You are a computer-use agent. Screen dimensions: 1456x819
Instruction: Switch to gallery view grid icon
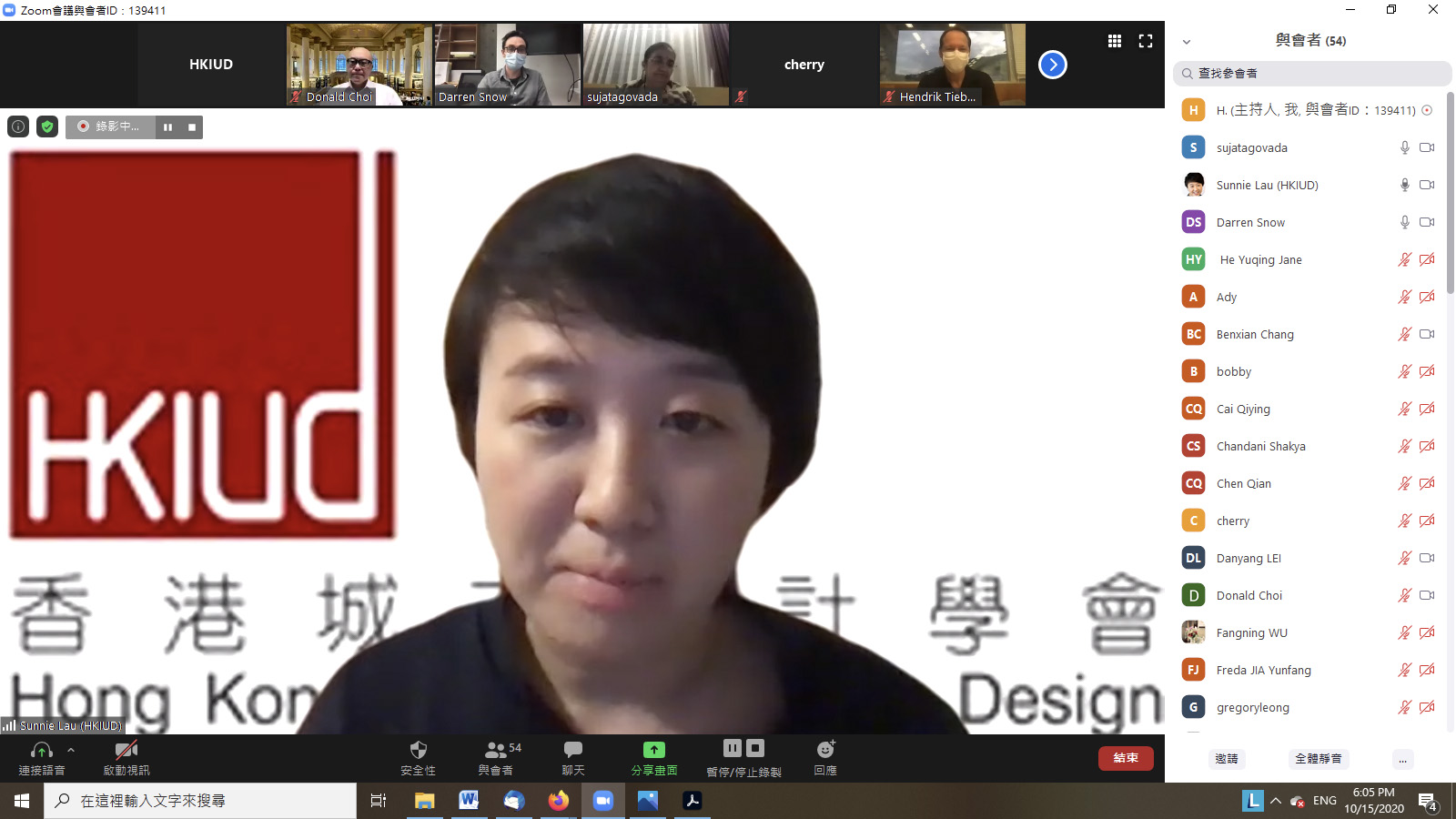(x=1114, y=41)
